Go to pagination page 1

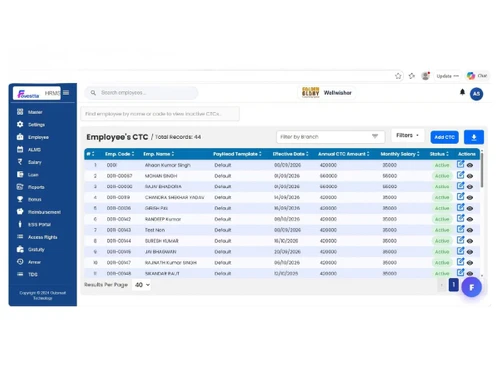[453, 285]
